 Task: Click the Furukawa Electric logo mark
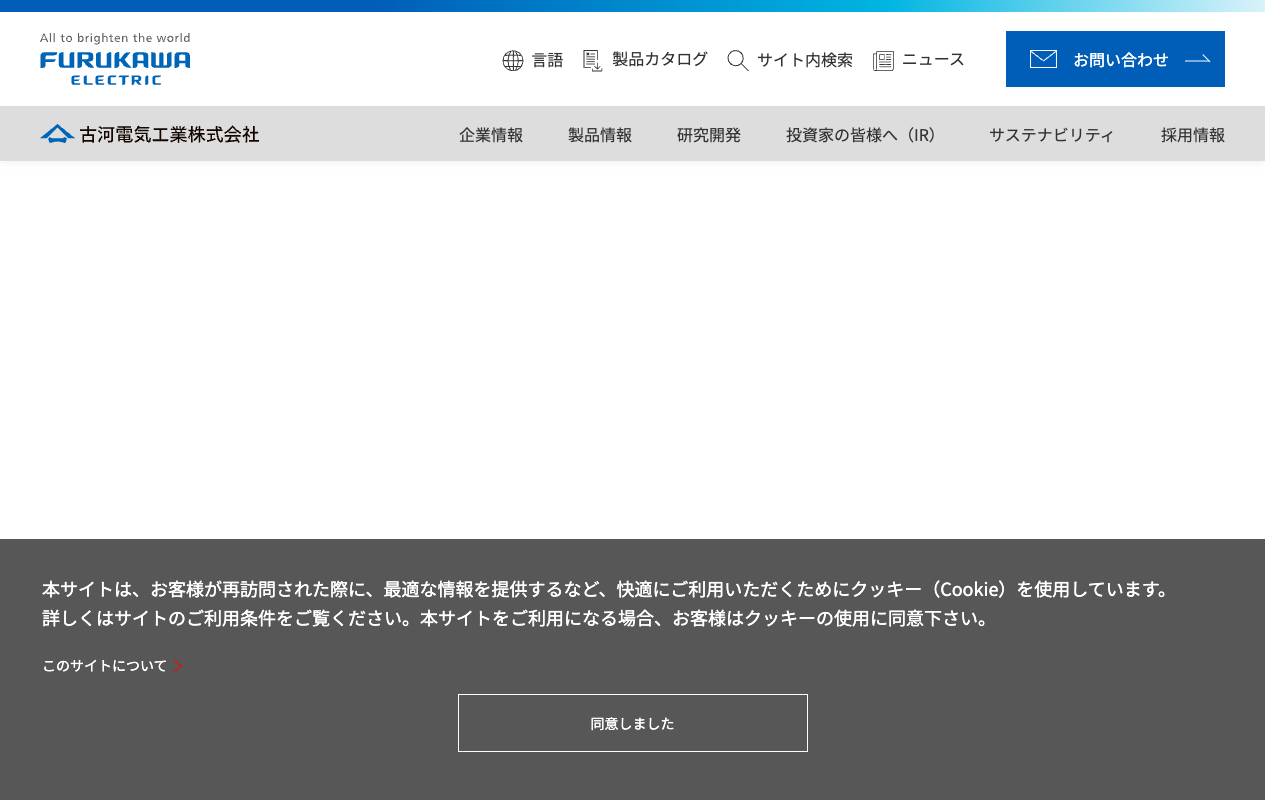coord(115,67)
